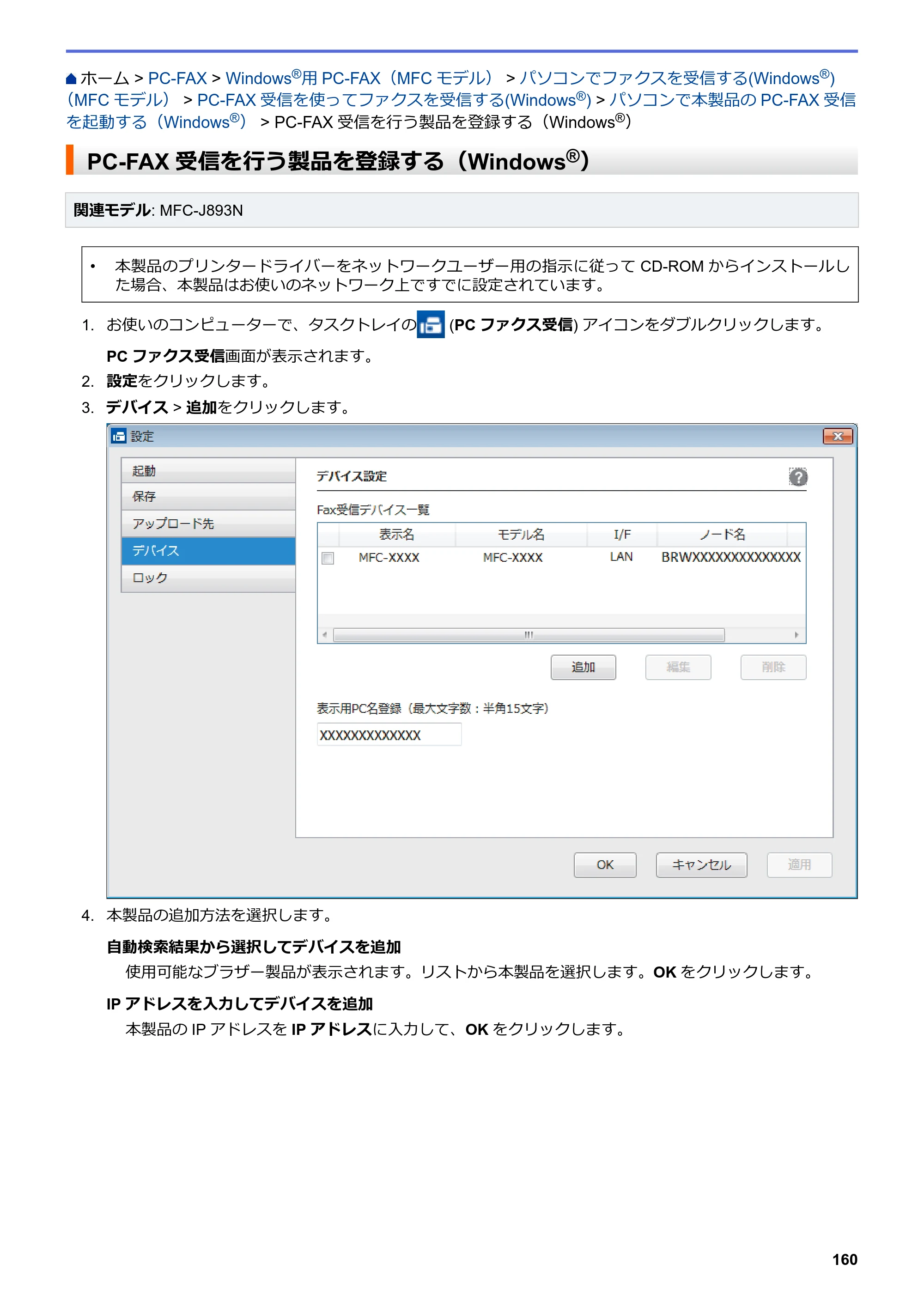Click the BRWXXXXXXXXXXXXXXX node name cell
The height and width of the screenshot is (1307, 924).
click(731, 557)
